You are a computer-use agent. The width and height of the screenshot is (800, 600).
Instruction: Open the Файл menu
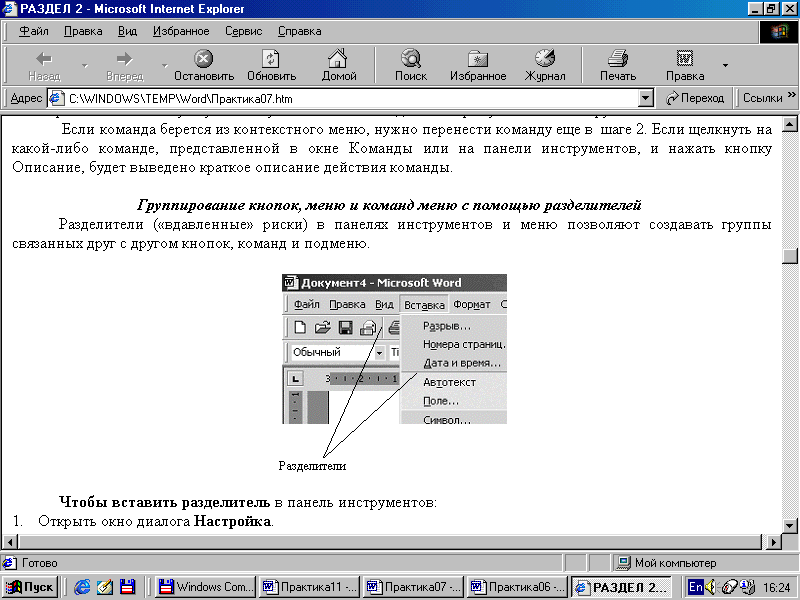pos(34,31)
